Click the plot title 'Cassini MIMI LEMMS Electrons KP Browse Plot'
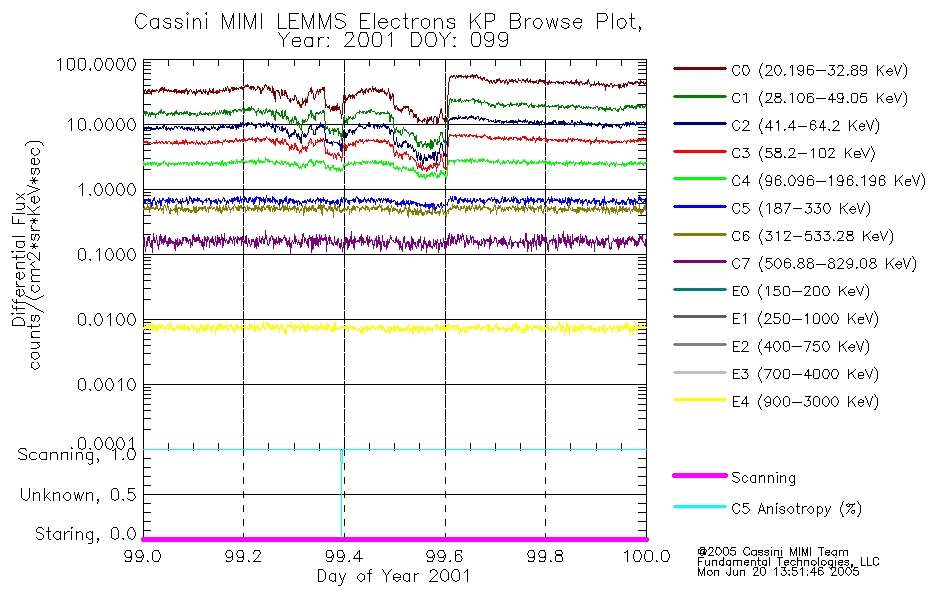The image size is (950, 600). tap(388, 22)
